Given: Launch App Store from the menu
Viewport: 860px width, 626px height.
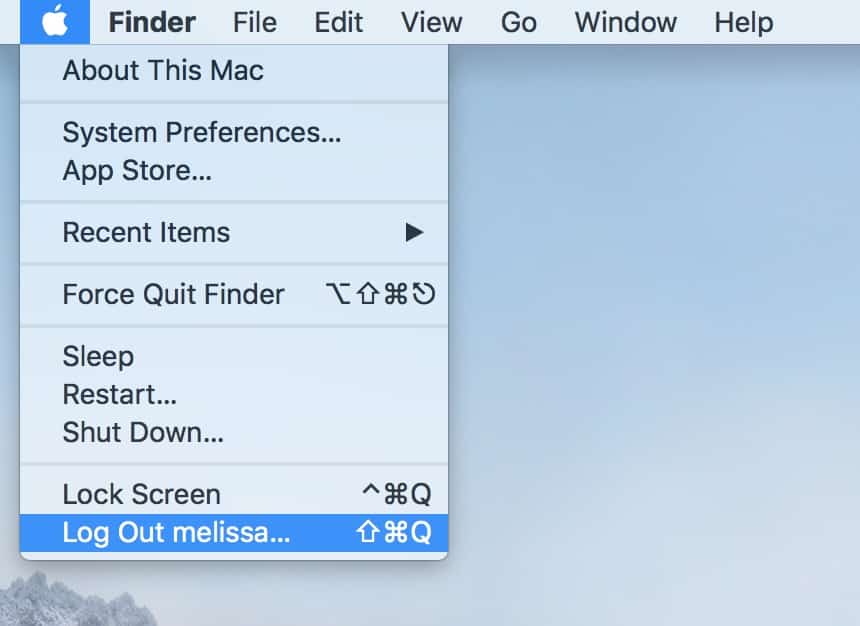Looking at the screenshot, I should click(137, 171).
